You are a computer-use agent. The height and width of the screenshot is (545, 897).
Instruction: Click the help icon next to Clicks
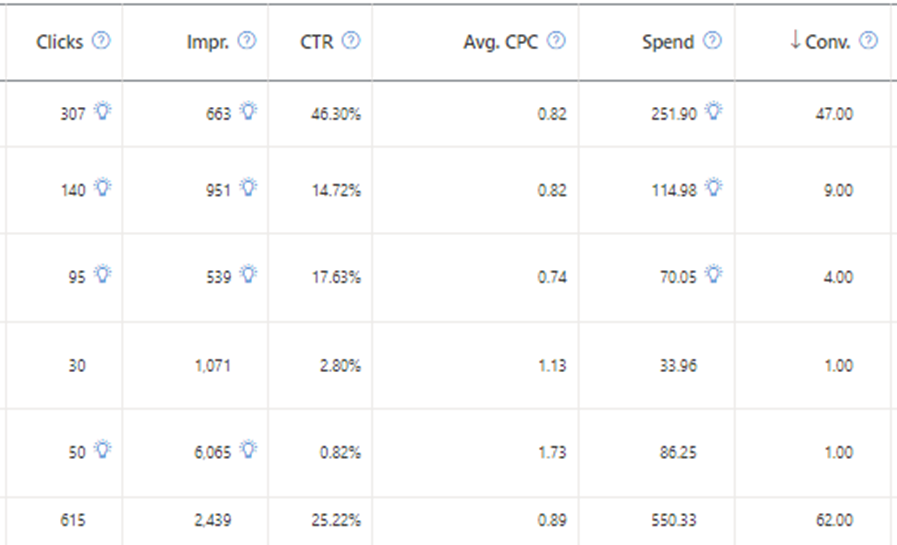point(101,41)
